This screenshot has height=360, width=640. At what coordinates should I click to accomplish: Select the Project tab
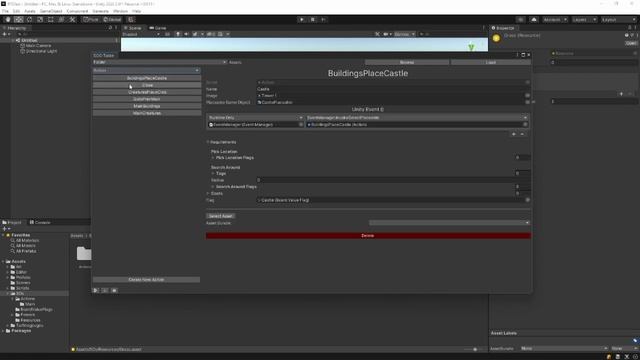coord(12,222)
